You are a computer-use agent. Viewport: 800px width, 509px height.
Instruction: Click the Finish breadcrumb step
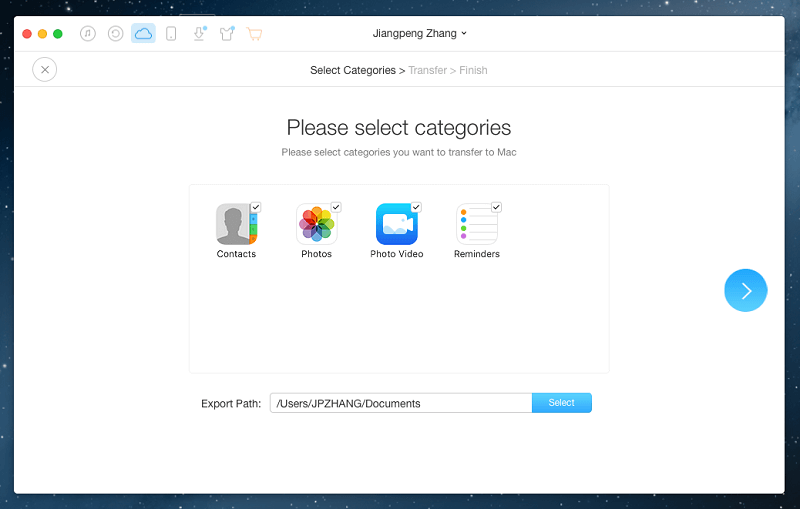(473, 70)
